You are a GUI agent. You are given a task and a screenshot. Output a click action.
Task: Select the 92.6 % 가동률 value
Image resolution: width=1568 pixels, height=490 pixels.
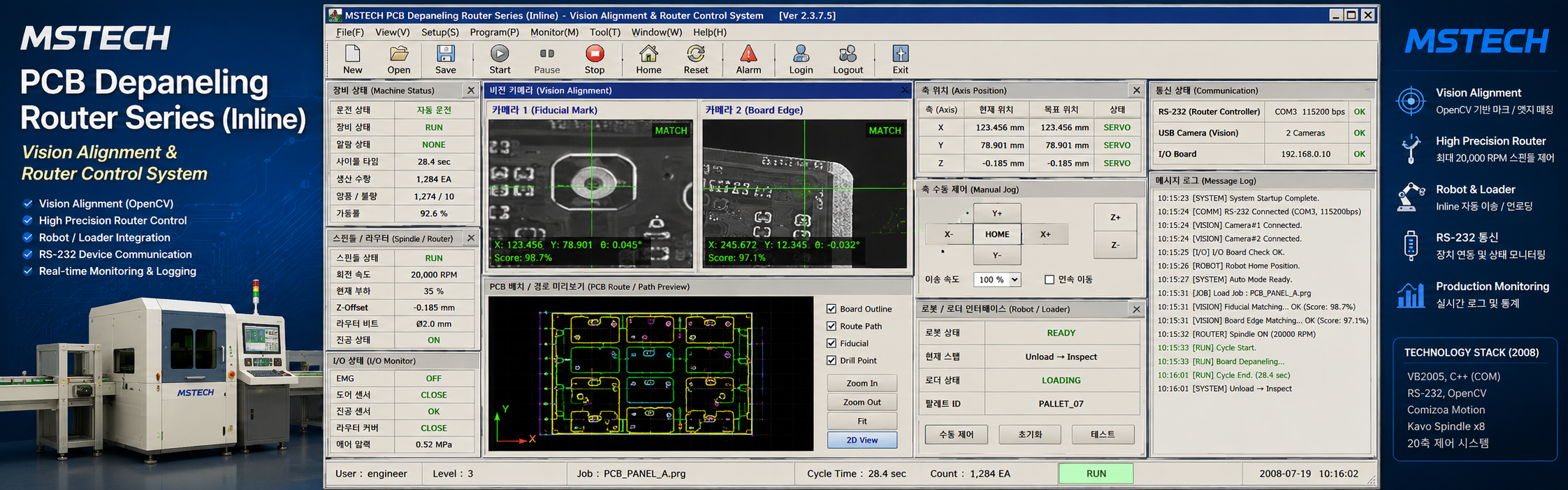click(434, 213)
